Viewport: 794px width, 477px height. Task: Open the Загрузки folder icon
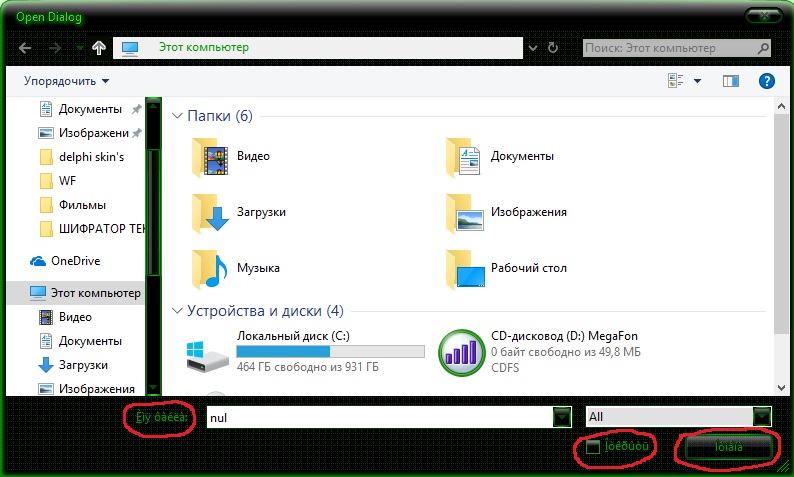click(210, 212)
